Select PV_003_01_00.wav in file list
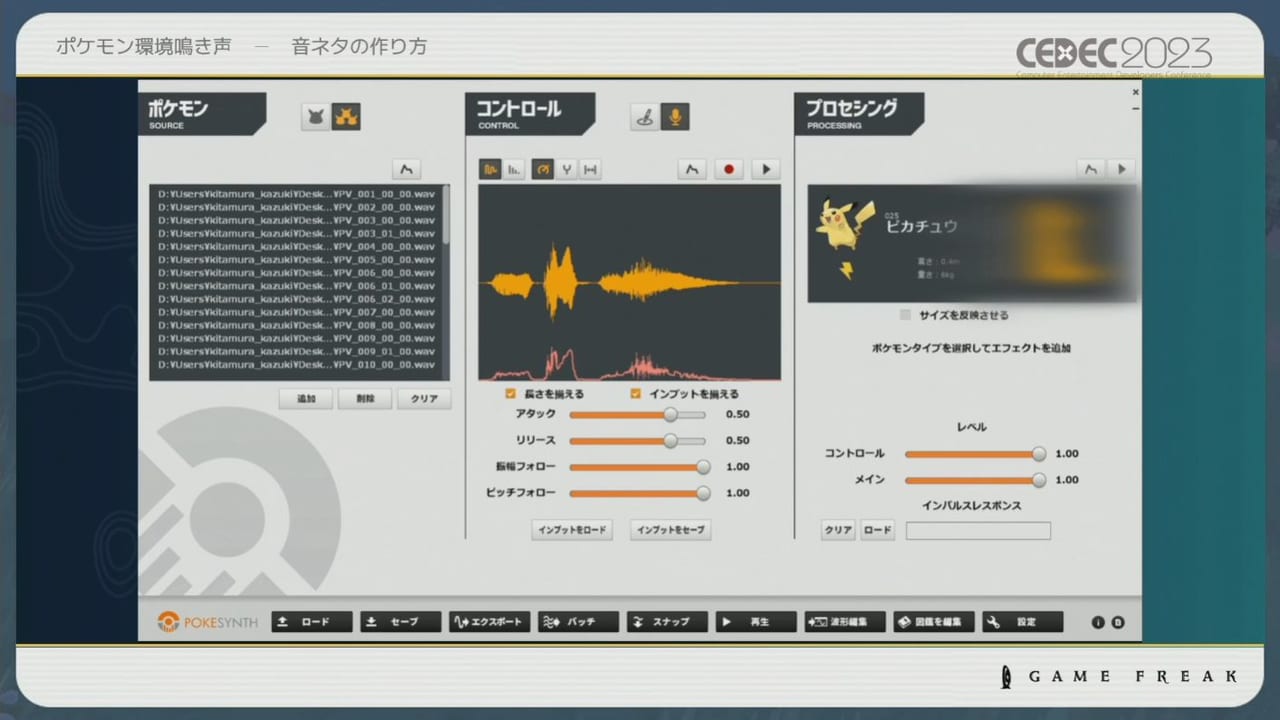The height and width of the screenshot is (720, 1280). coord(296,232)
